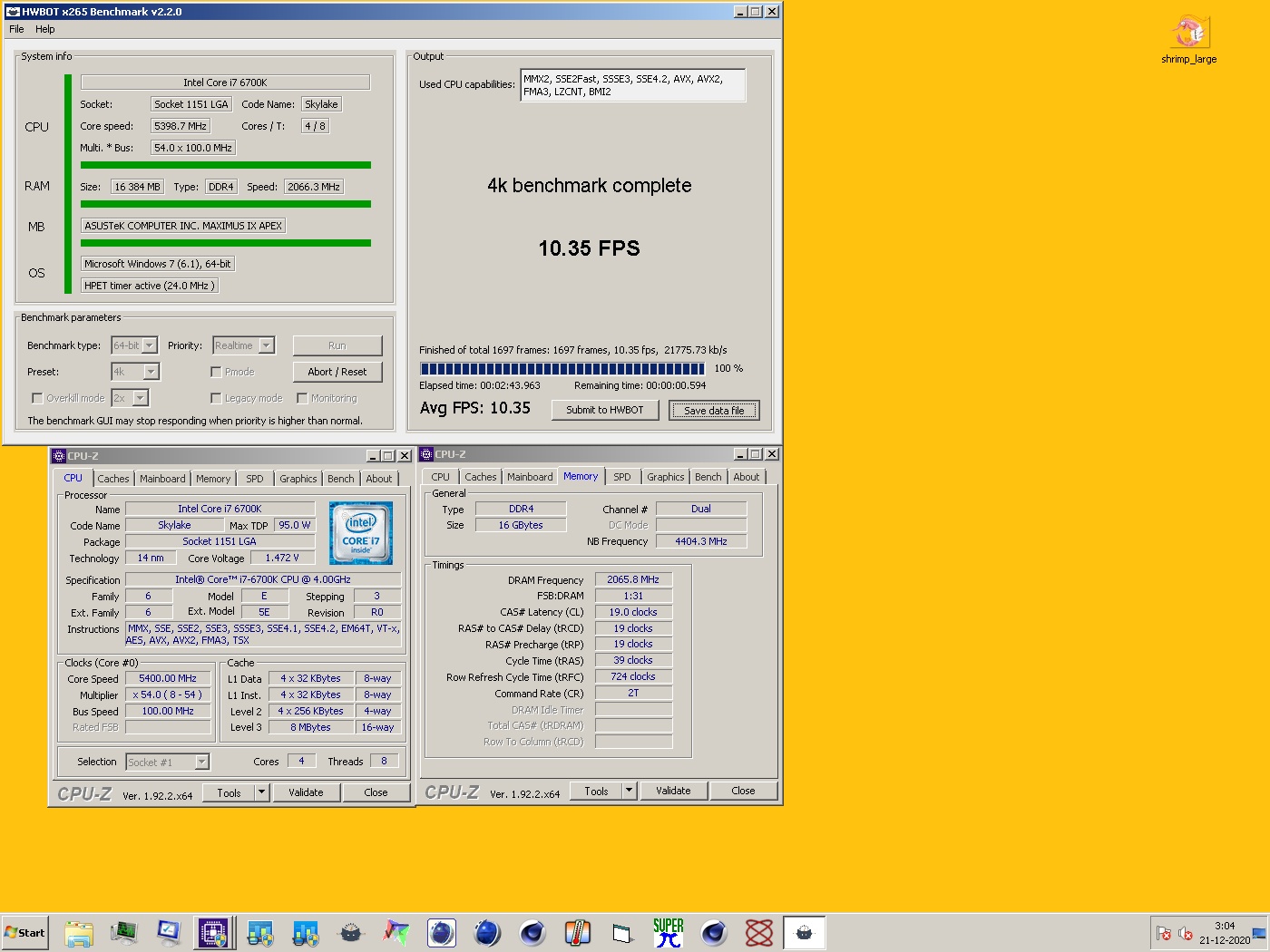This screenshot has width=1270, height=952.
Task: Open Action Center flag in system tray
Action: [x=1164, y=933]
